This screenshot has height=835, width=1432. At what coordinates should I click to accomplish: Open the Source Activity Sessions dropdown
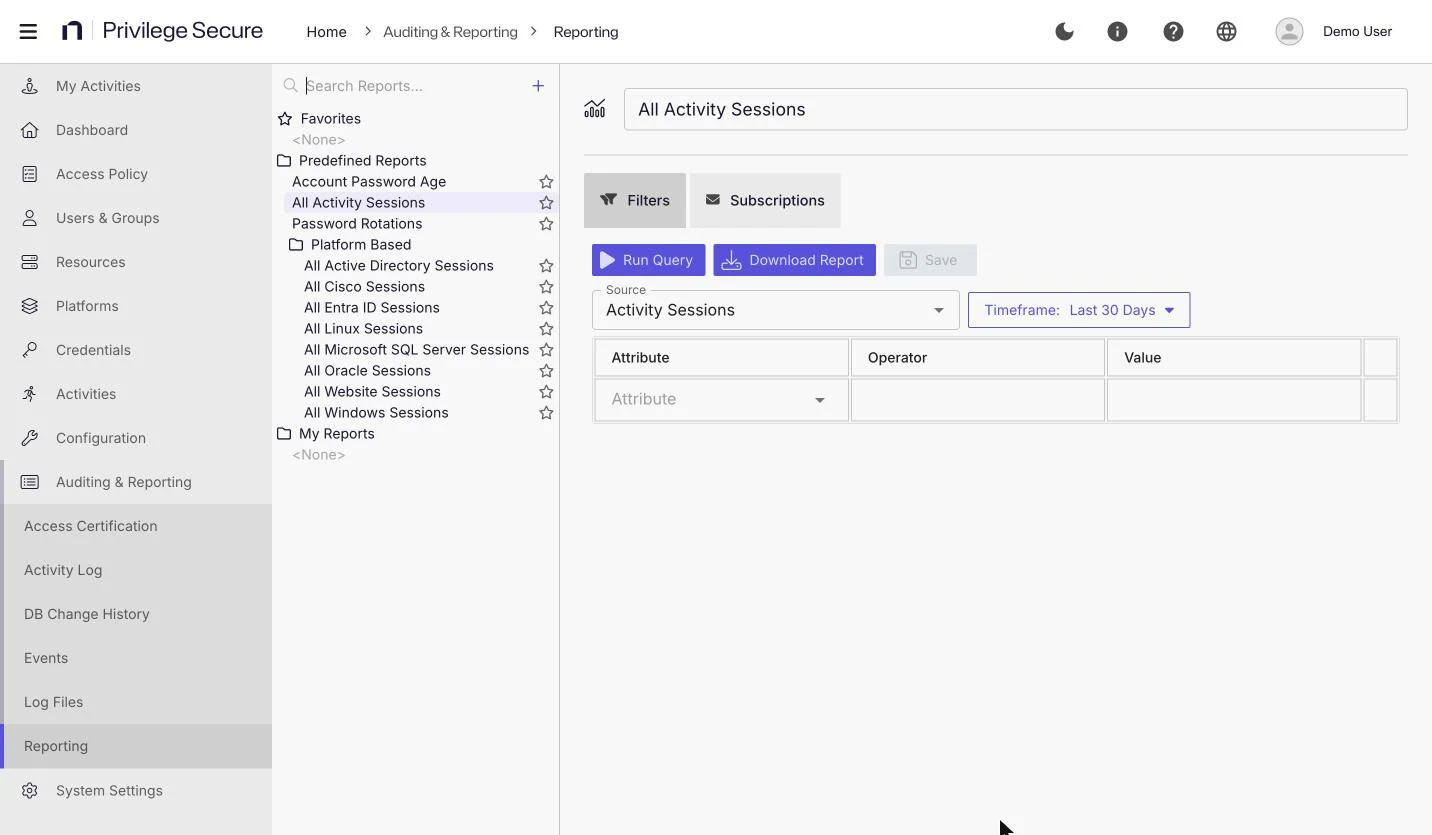click(775, 310)
